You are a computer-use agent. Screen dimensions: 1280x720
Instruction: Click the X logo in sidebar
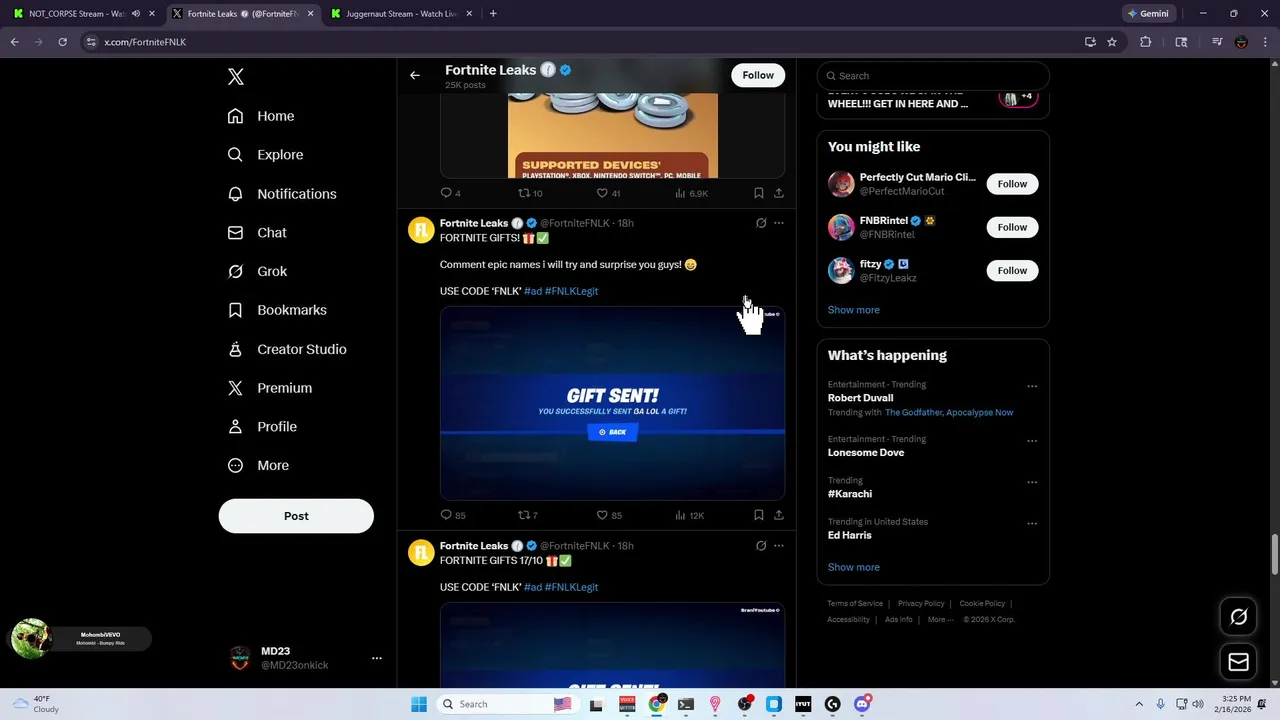[x=235, y=77]
